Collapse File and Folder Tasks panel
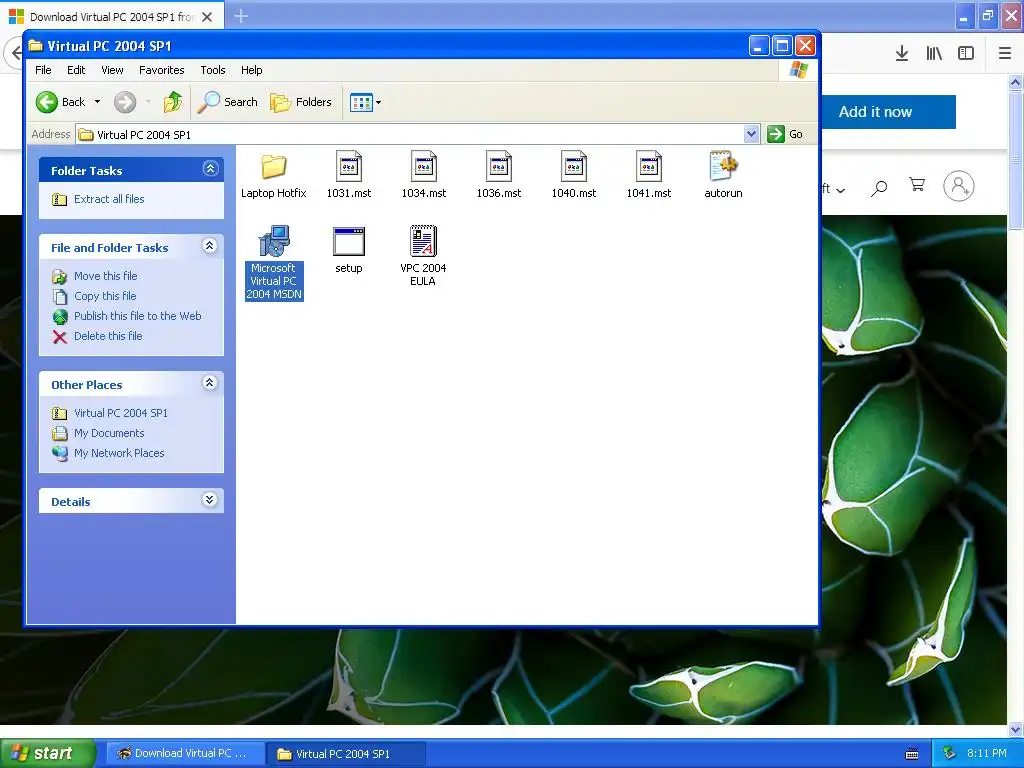This screenshot has height=768, width=1024. pyautogui.click(x=210, y=246)
